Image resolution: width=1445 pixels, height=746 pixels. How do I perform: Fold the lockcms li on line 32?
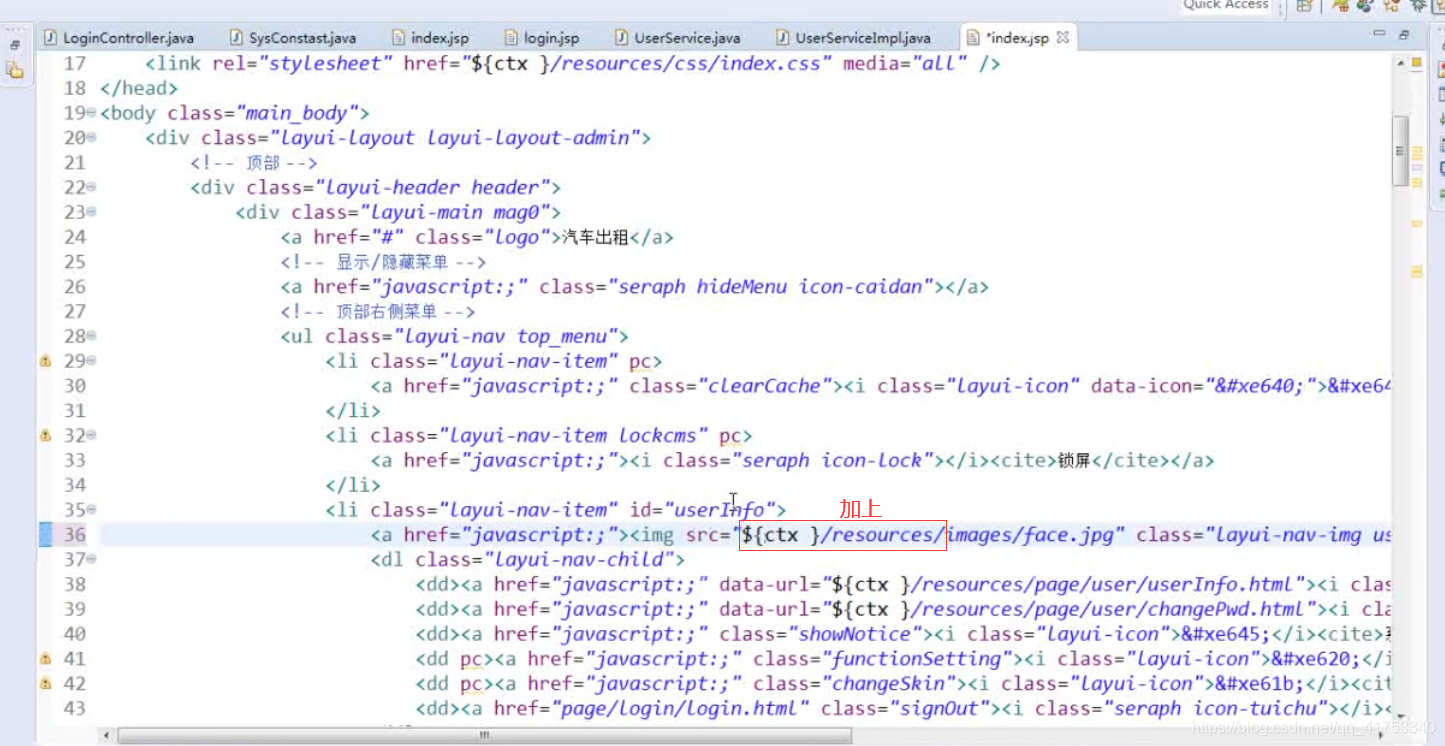(91, 436)
